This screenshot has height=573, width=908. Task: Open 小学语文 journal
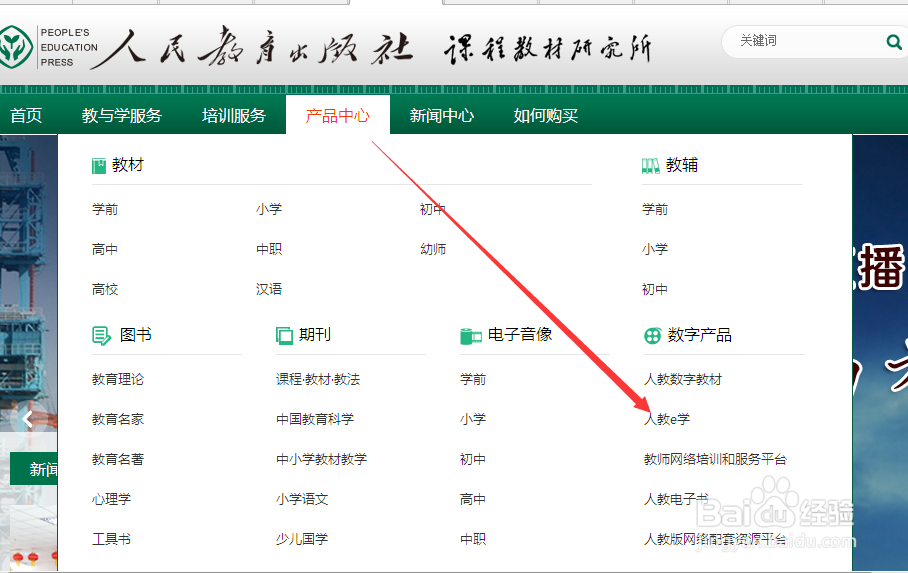click(x=302, y=499)
